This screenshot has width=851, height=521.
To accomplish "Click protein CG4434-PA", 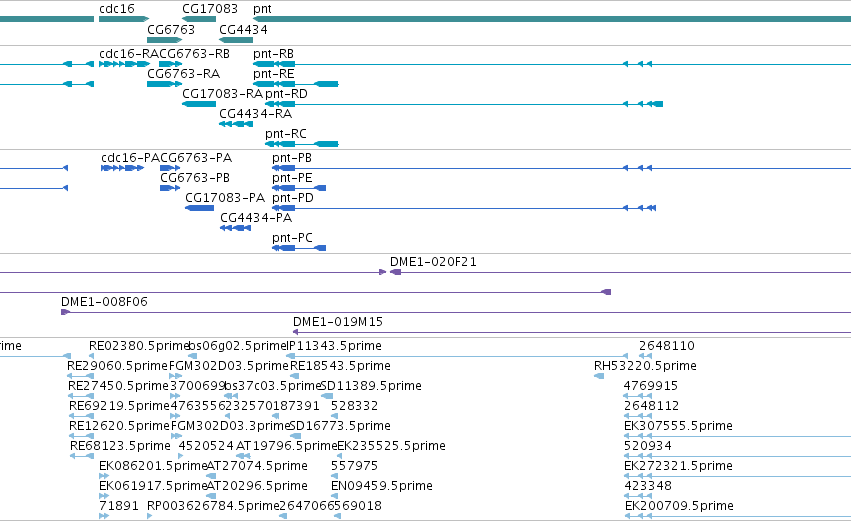I will tap(256, 218).
